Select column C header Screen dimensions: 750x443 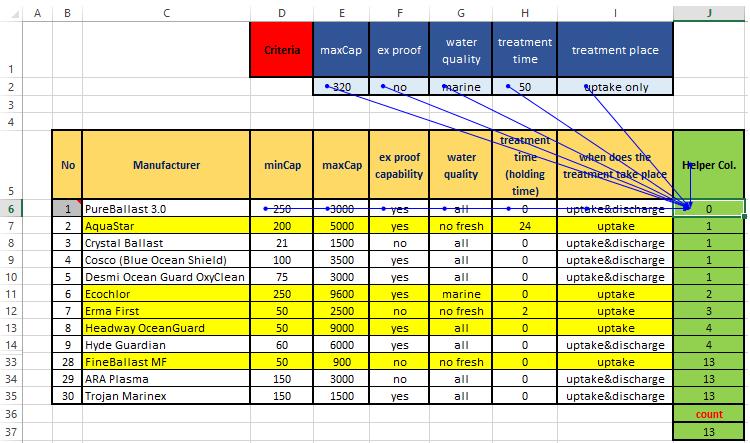pyautogui.click(x=166, y=13)
